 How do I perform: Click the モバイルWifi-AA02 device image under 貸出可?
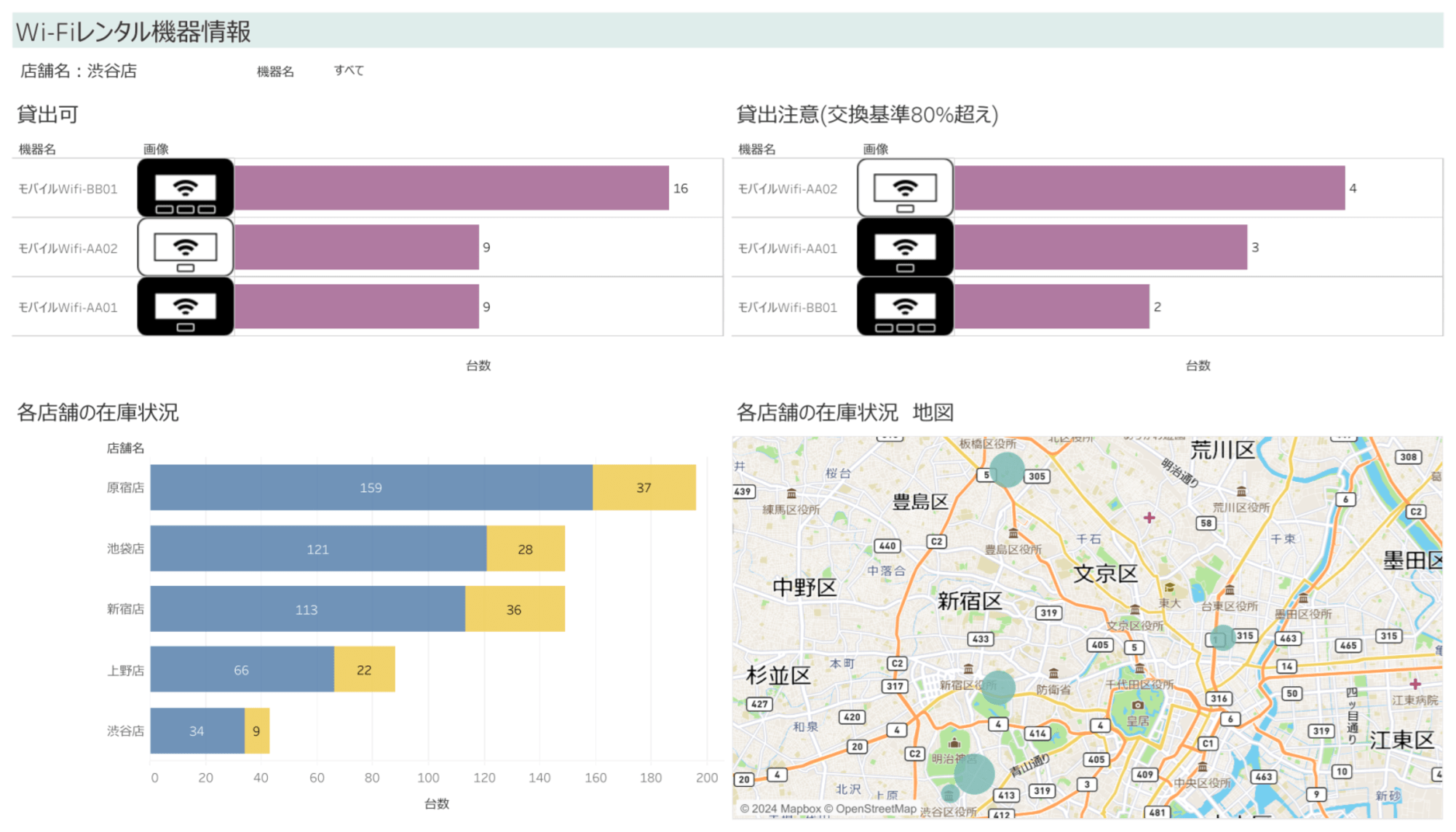[186, 247]
